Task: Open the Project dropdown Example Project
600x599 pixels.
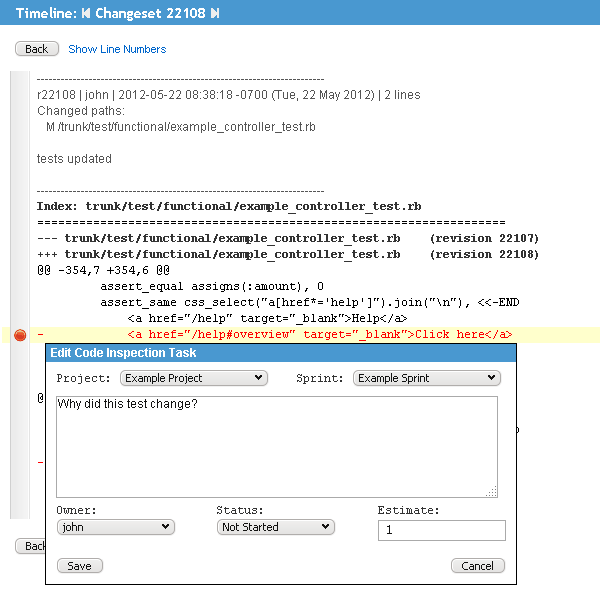Action: [194, 378]
